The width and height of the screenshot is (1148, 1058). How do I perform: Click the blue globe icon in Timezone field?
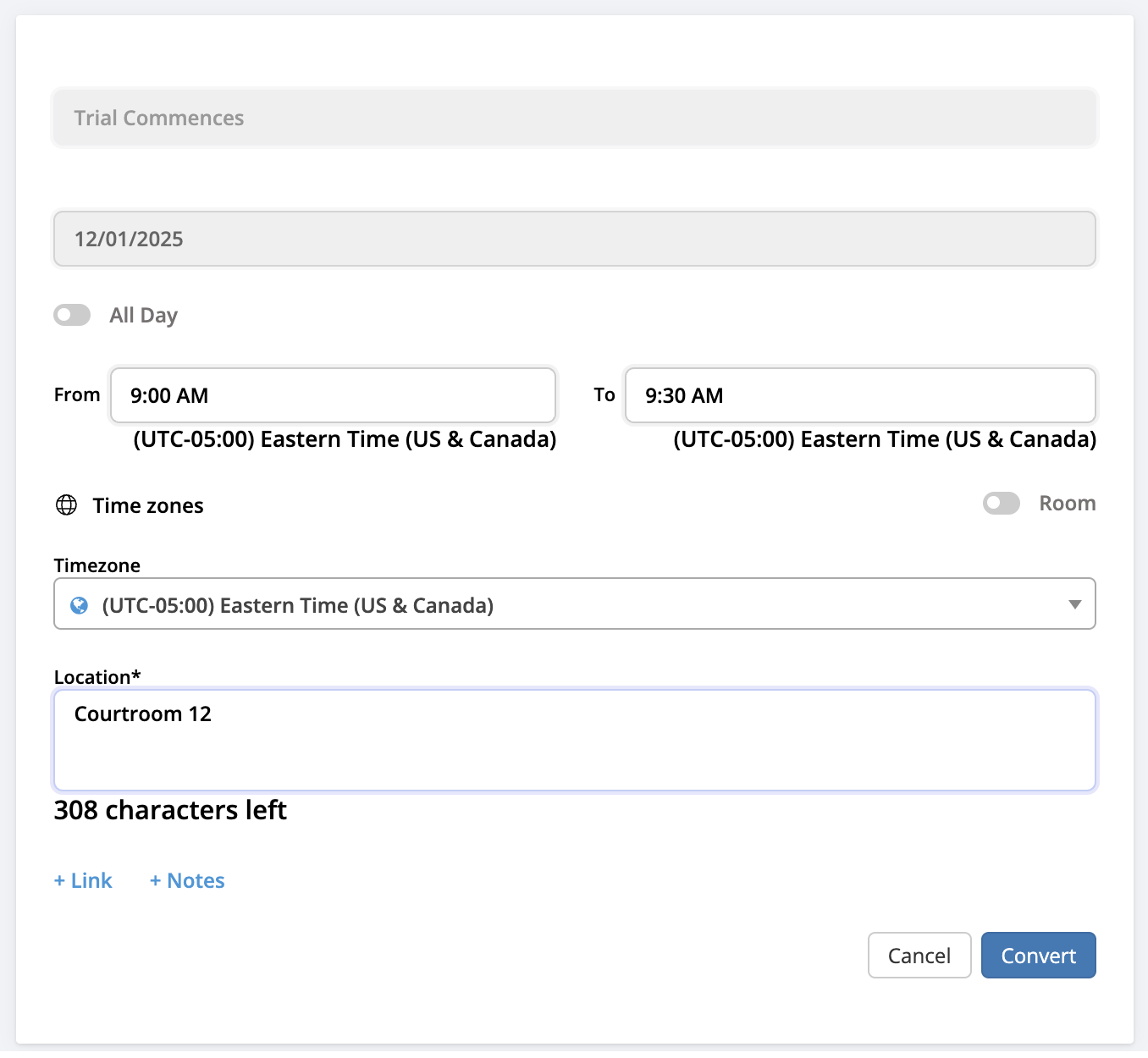(80, 605)
